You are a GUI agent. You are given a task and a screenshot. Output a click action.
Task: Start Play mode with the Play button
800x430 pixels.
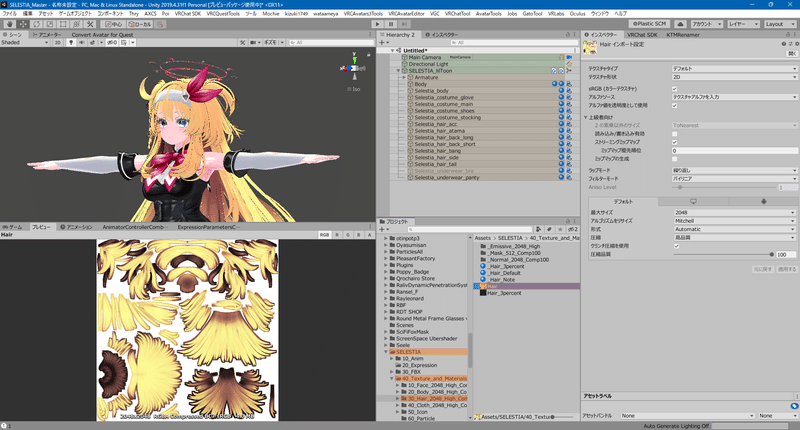(378, 24)
